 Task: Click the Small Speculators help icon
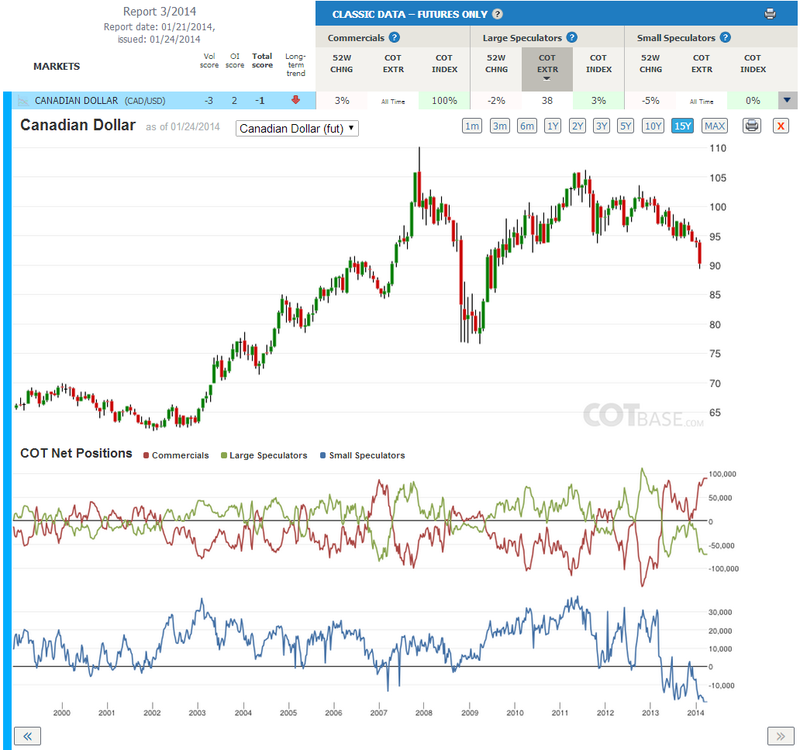coord(726,37)
